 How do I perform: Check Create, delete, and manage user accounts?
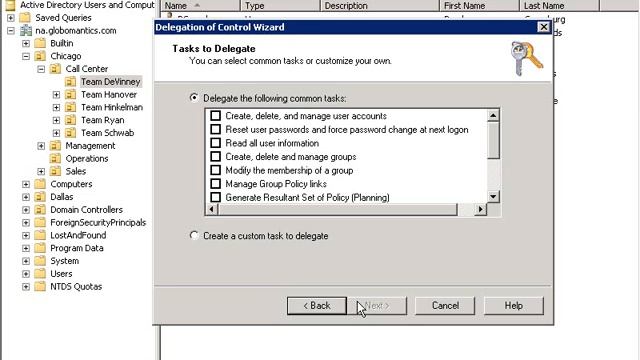tap(216, 116)
